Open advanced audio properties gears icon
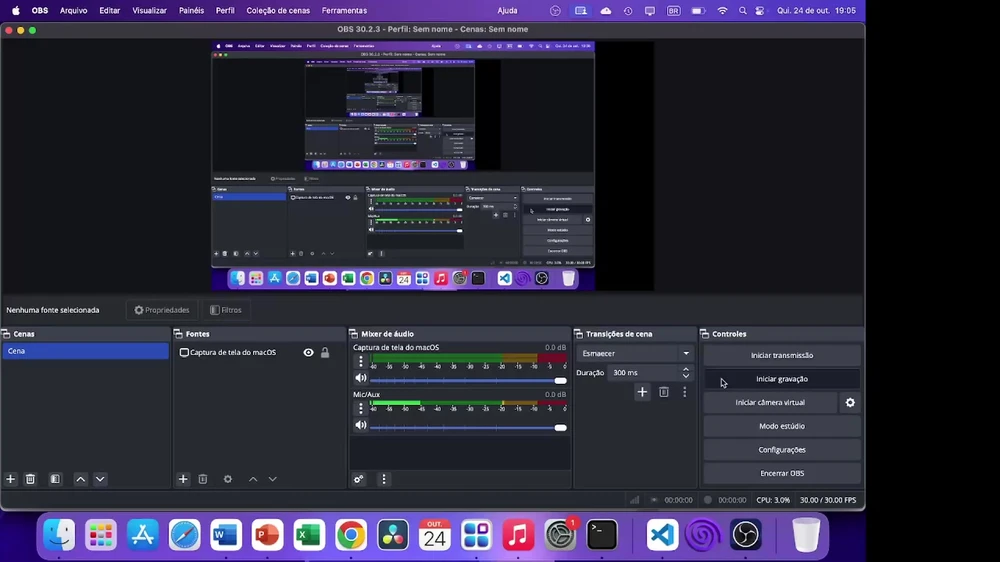1000x562 pixels. point(358,479)
